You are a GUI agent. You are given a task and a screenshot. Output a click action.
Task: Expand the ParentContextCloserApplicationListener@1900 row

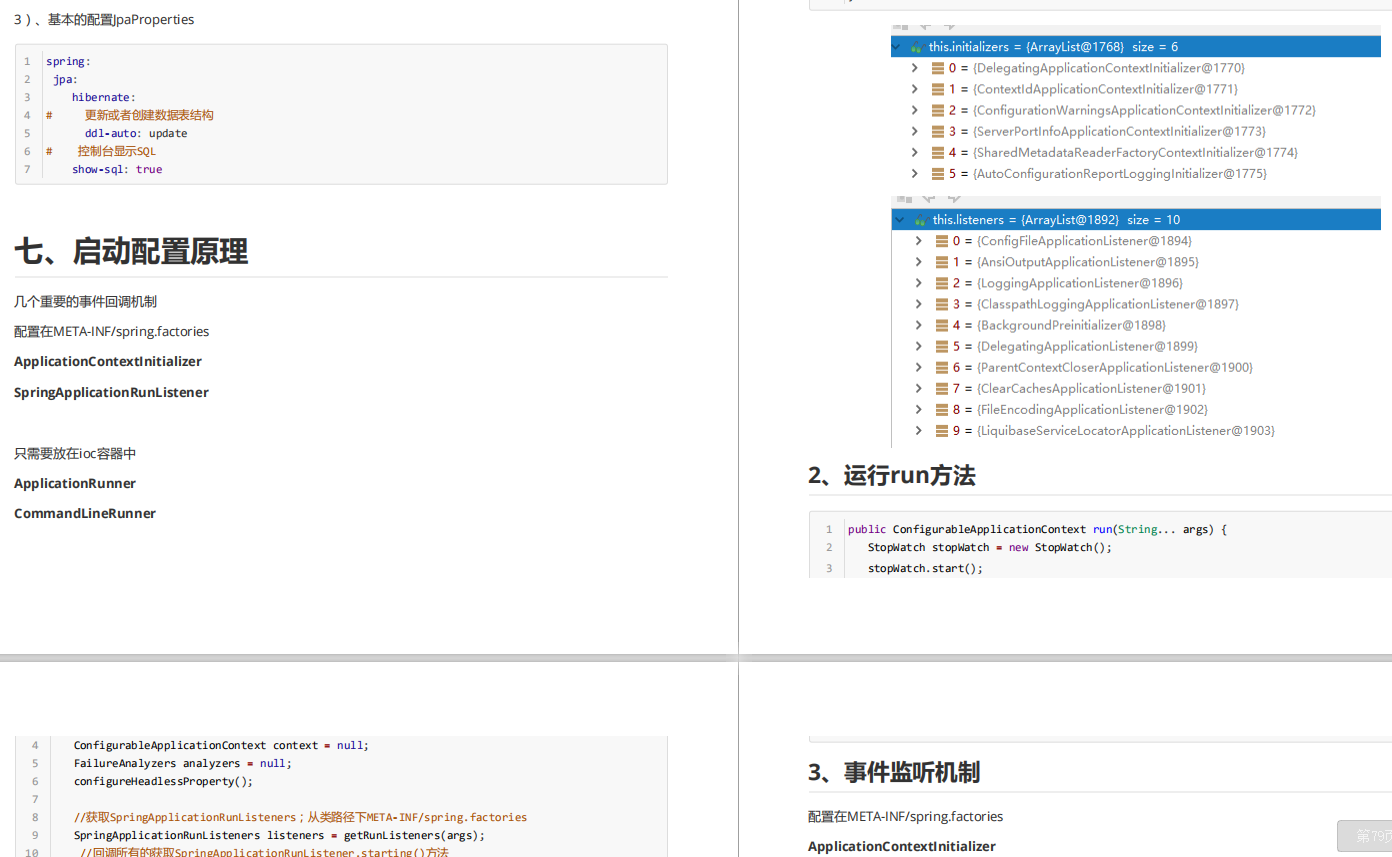coord(919,367)
